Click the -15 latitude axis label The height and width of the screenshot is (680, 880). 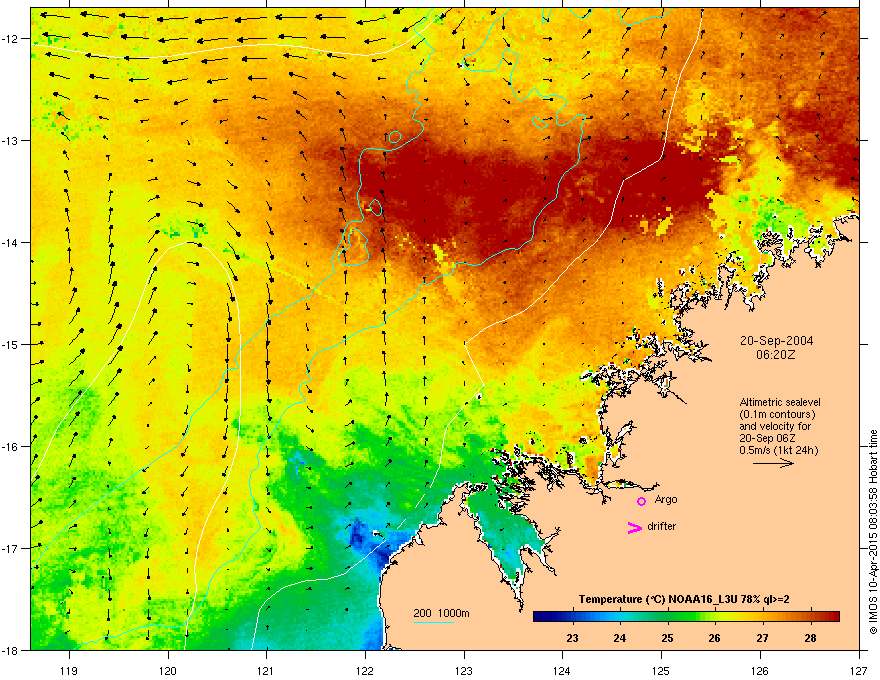[x=9, y=344]
